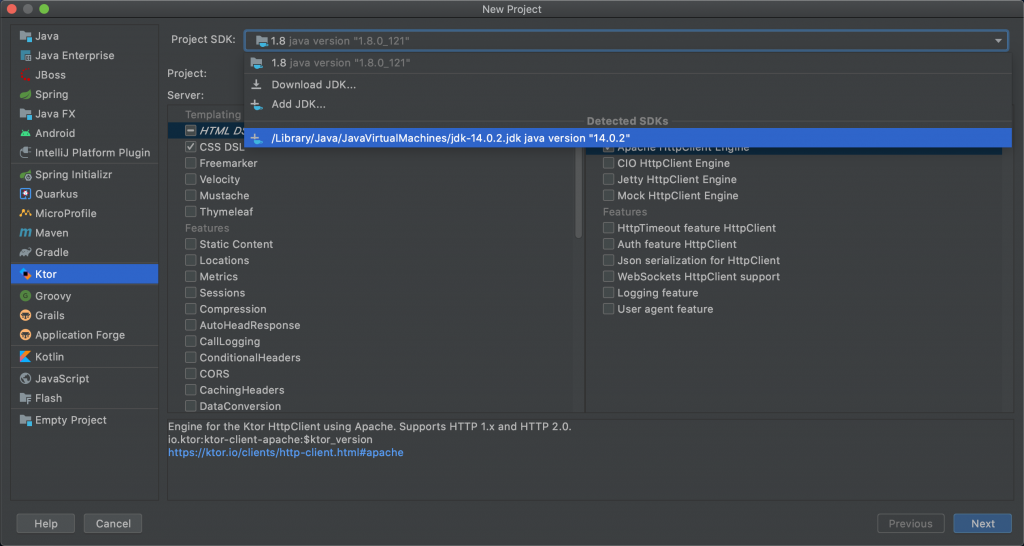This screenshot has height=546, width=1024.
Task: Check the client Logging feature
Action: click(x=609, y=293)
